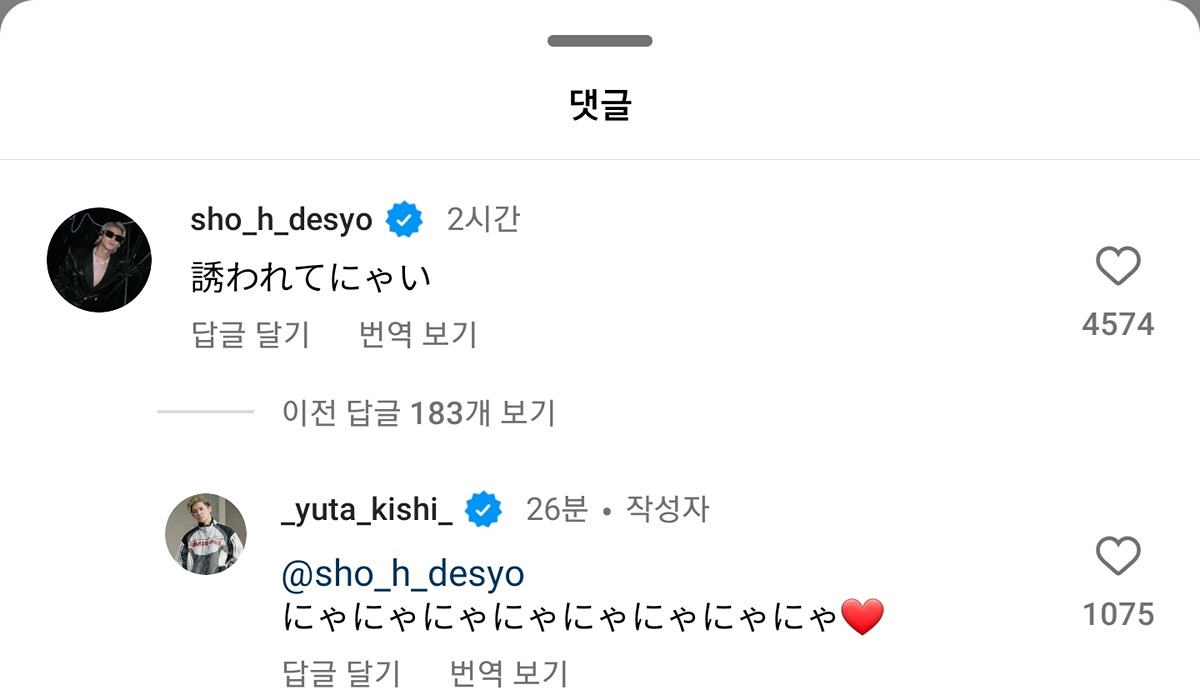Tap the 댓글 header title
Image resolution: width=1200 pixels, height=690 pixels.
click(x=600, y=104)
